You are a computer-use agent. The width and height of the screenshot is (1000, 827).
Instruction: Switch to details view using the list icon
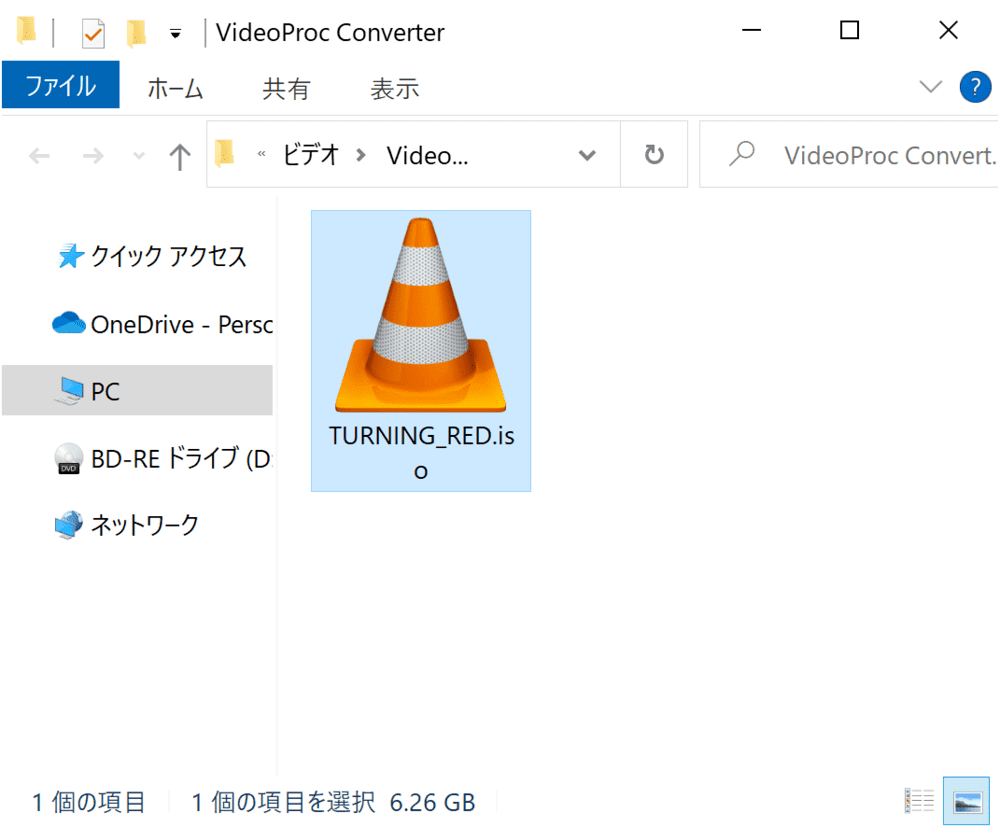point(919,800)
